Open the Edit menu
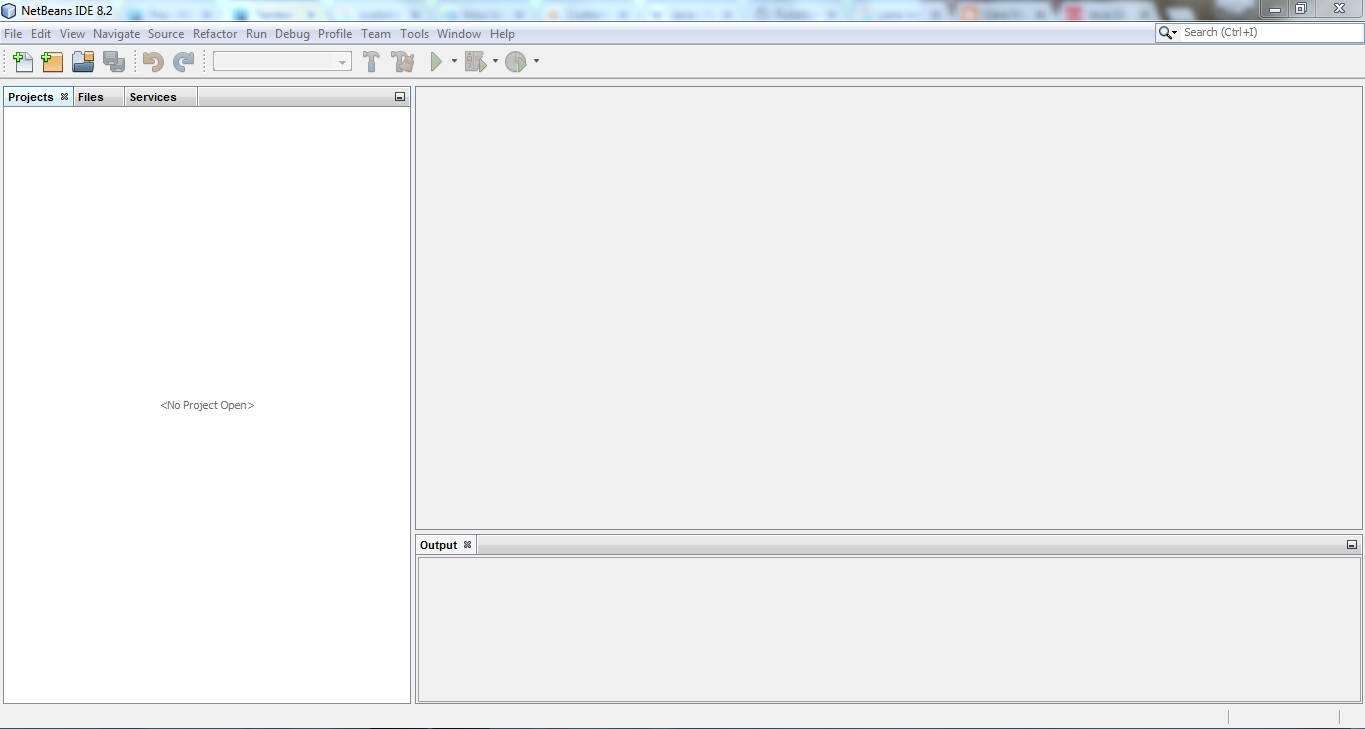Screen dimensions: 1365x729 [x=41, y=34]
